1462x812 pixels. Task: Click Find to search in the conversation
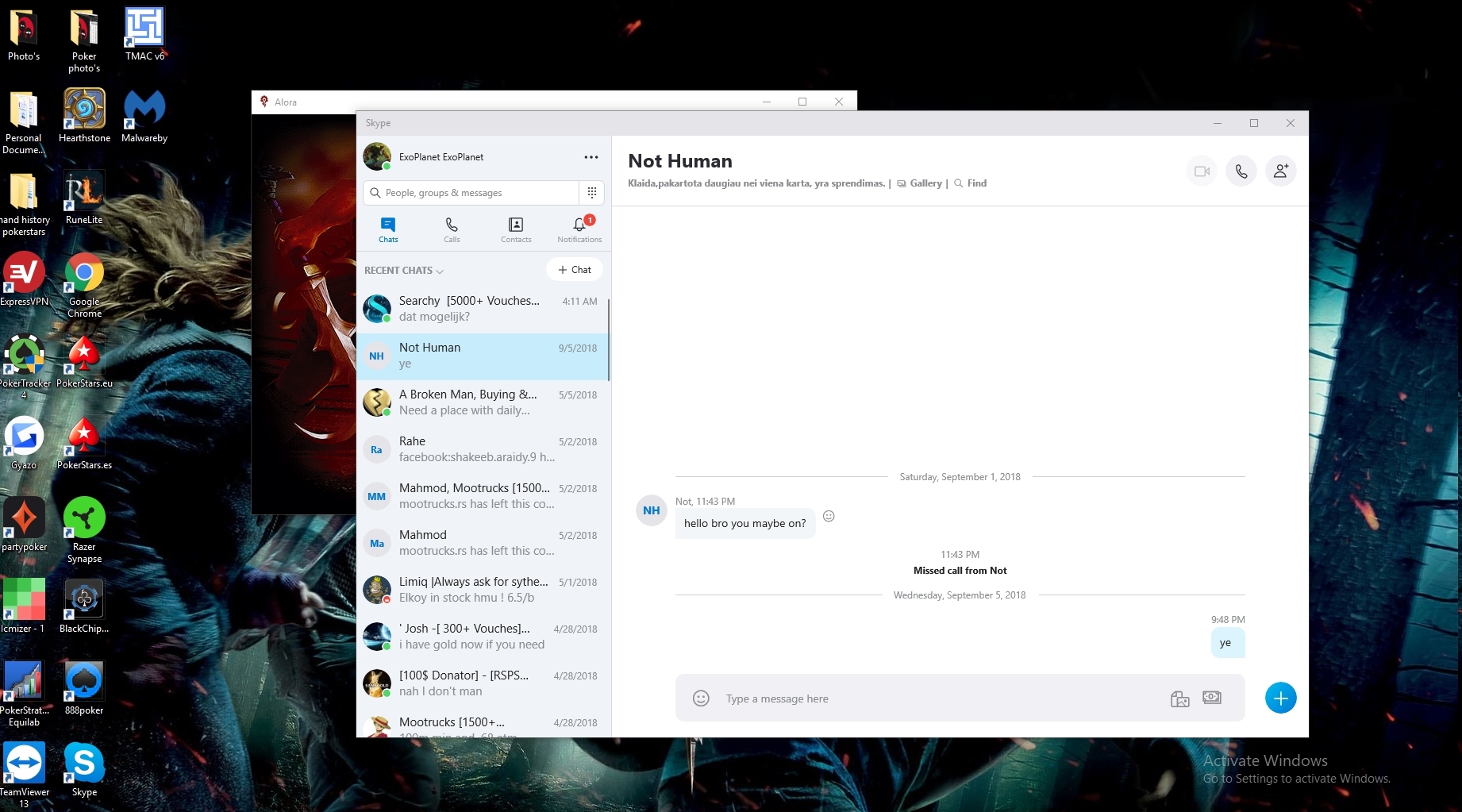[x=971, y=183]
